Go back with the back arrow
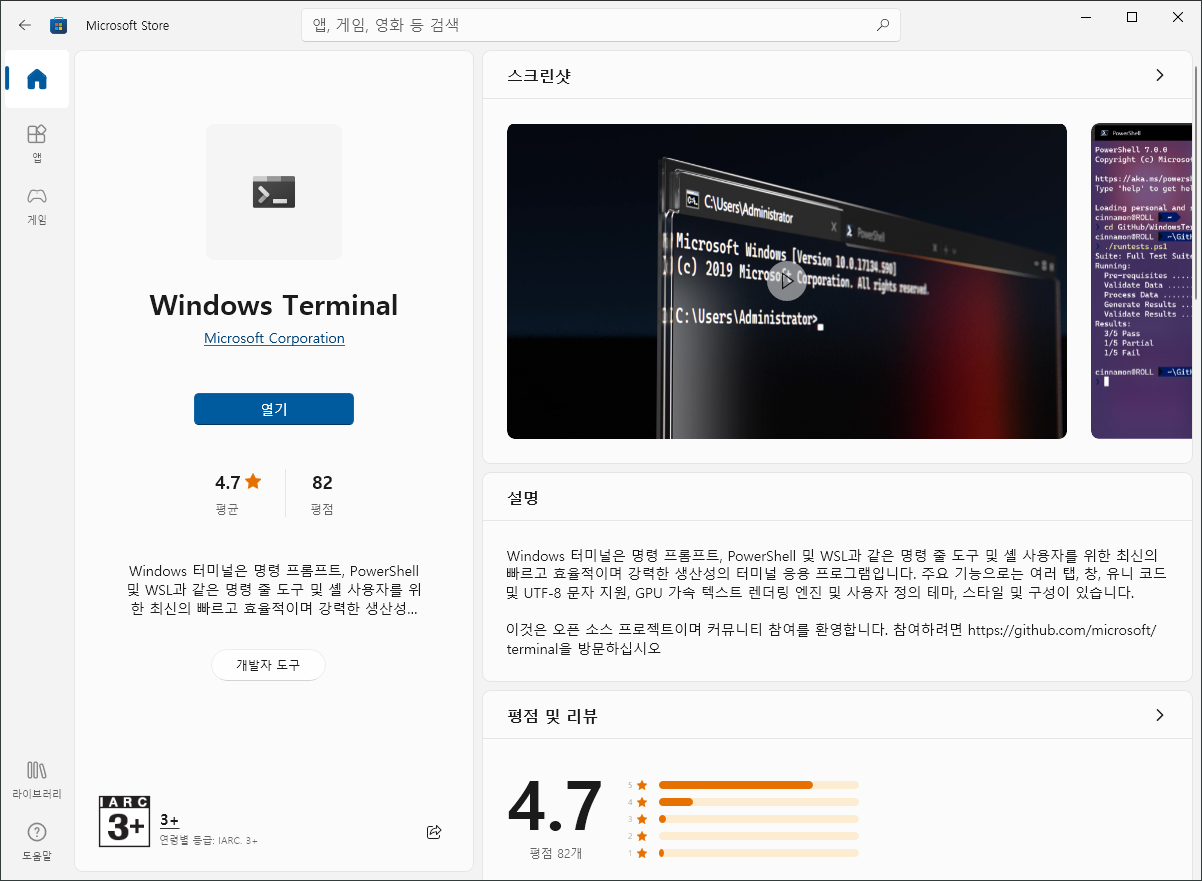 [24, 25]
